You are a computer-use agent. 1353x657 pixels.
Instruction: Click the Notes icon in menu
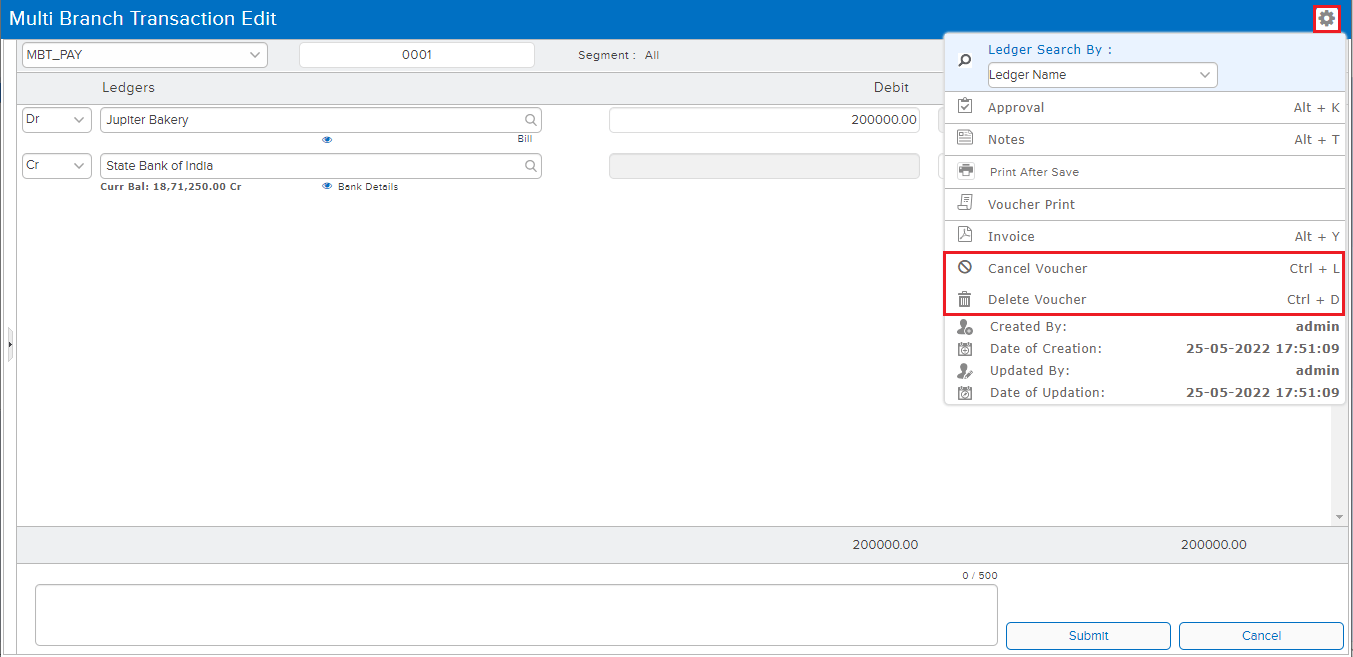(965, 138)
